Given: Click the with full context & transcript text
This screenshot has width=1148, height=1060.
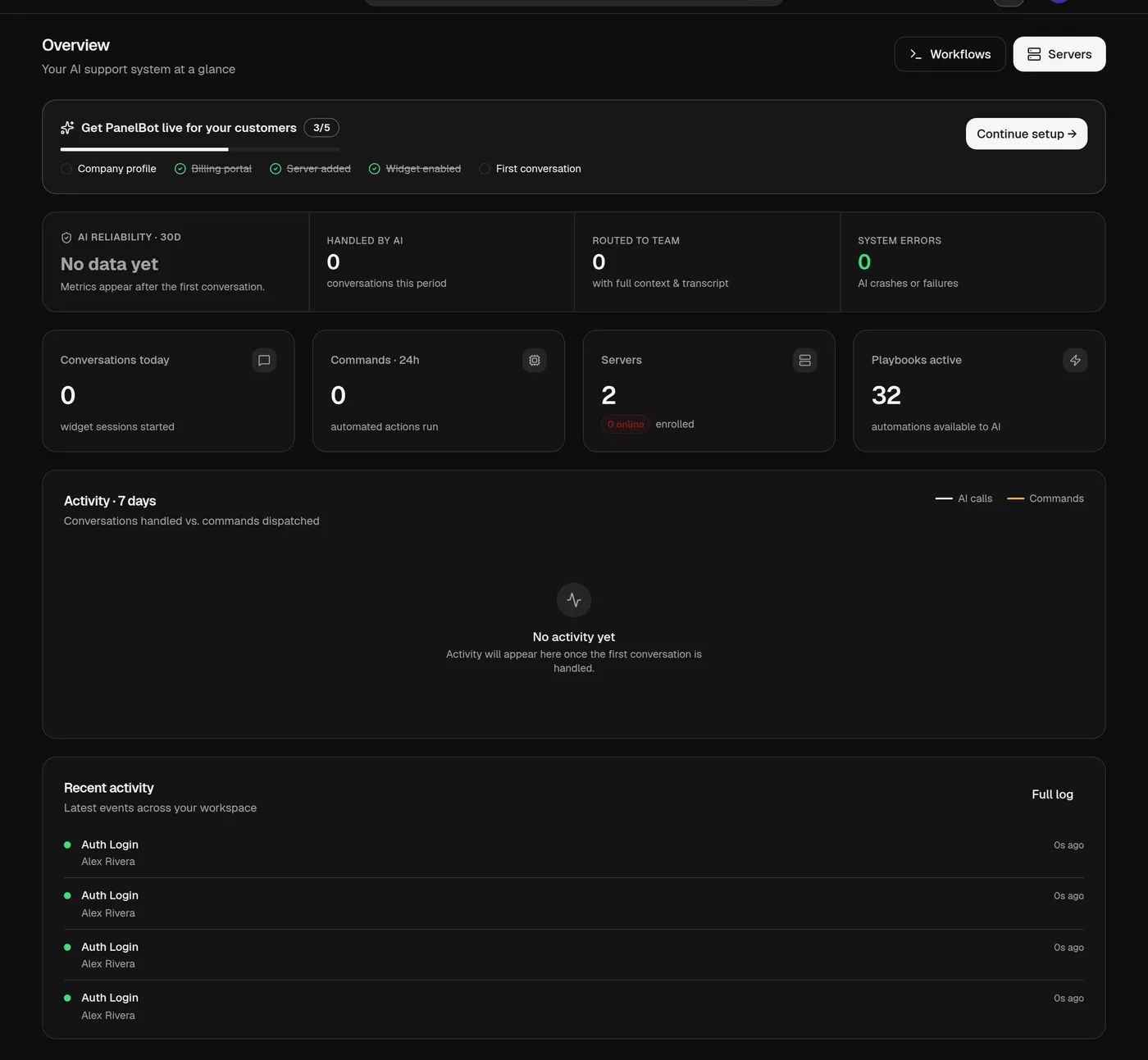Looking at the screenshot, I should pos(660,284).
